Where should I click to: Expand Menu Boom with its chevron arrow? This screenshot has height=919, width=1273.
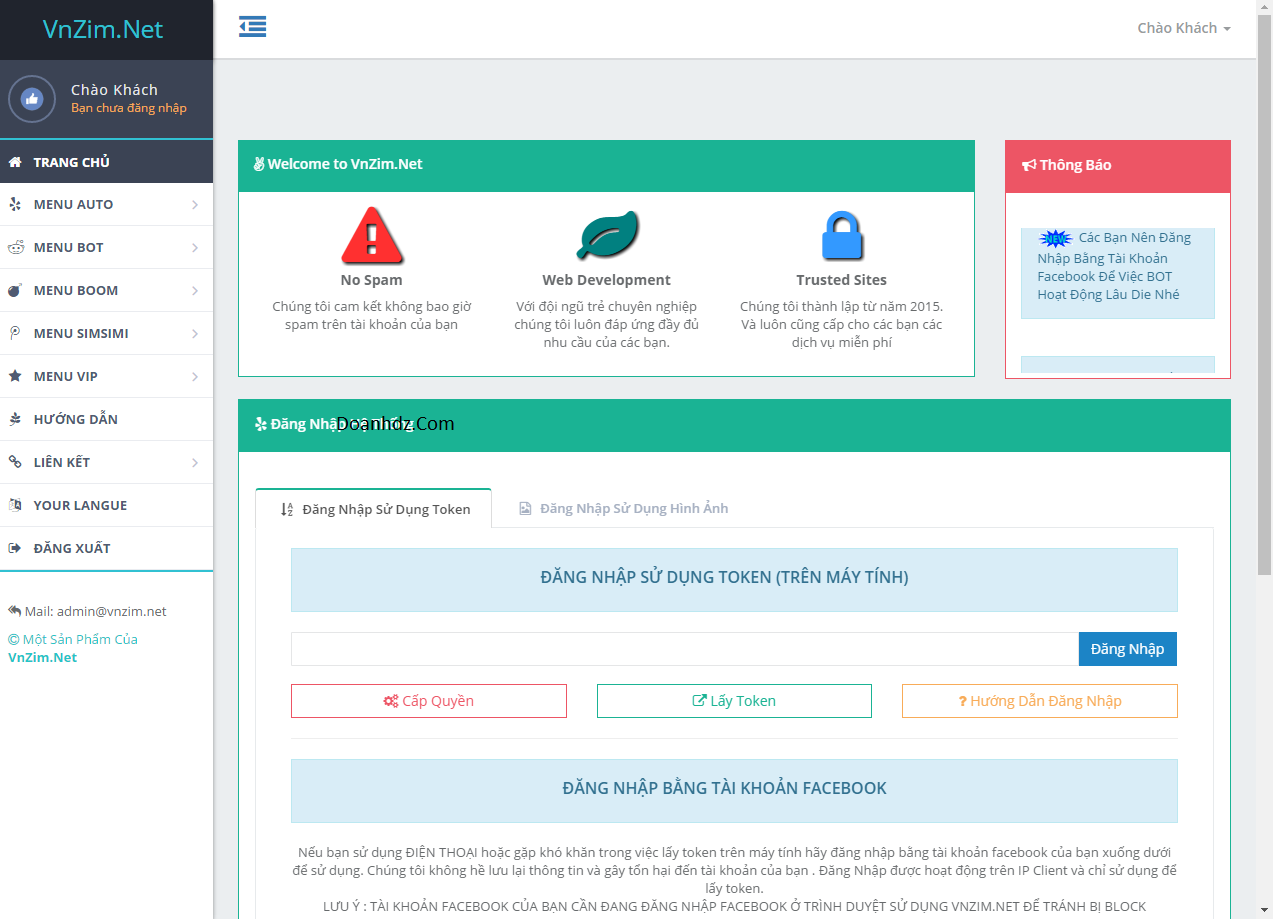coord(195,291)
